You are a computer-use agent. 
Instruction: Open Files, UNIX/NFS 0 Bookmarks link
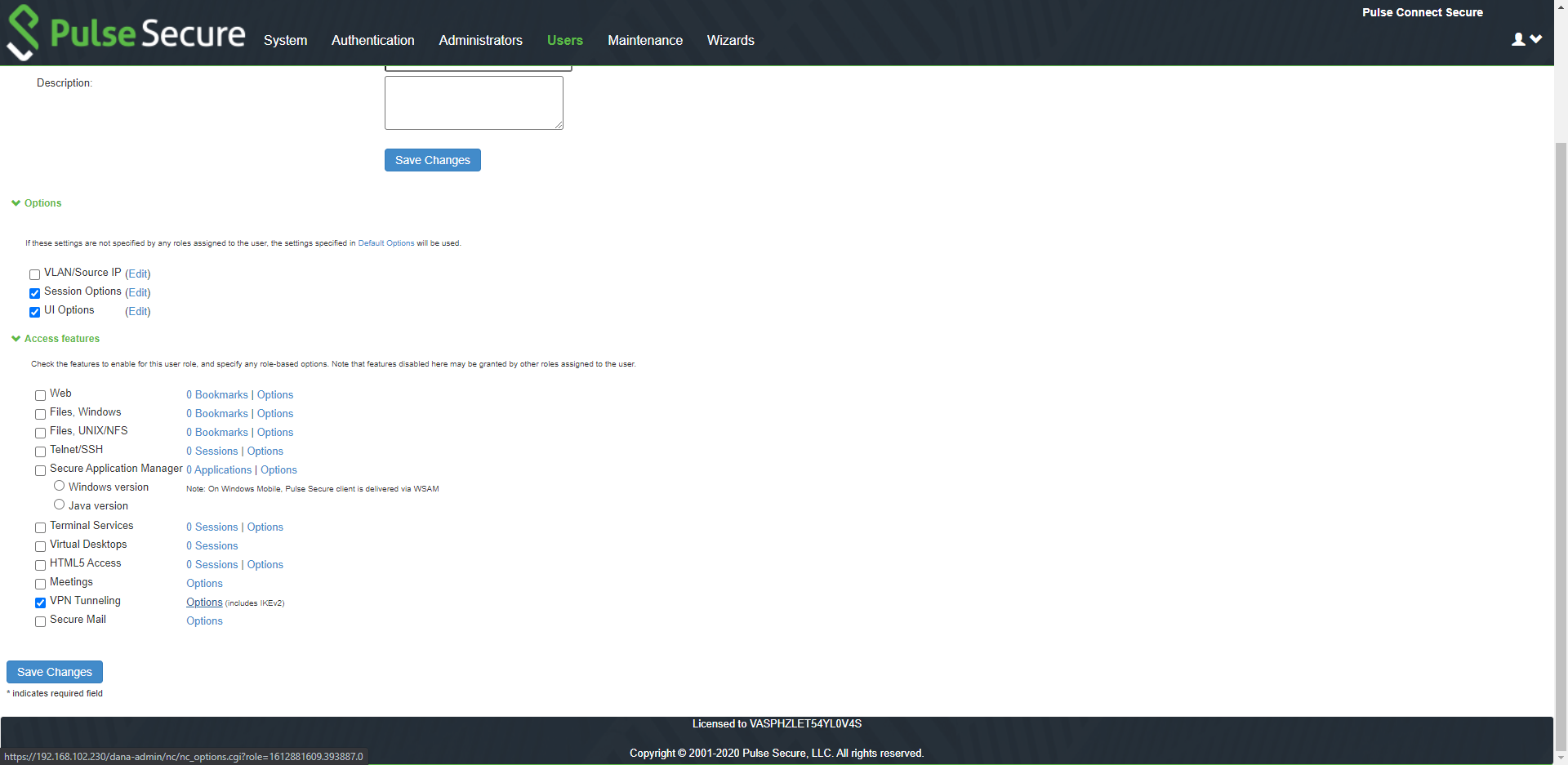coord(217,433)
